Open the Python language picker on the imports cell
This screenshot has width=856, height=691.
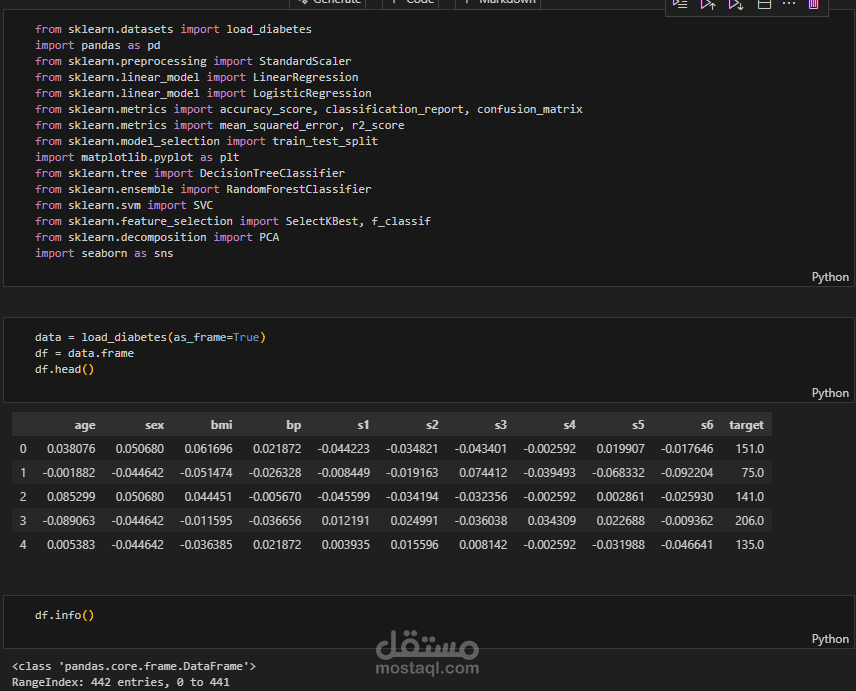pos(830,276)
